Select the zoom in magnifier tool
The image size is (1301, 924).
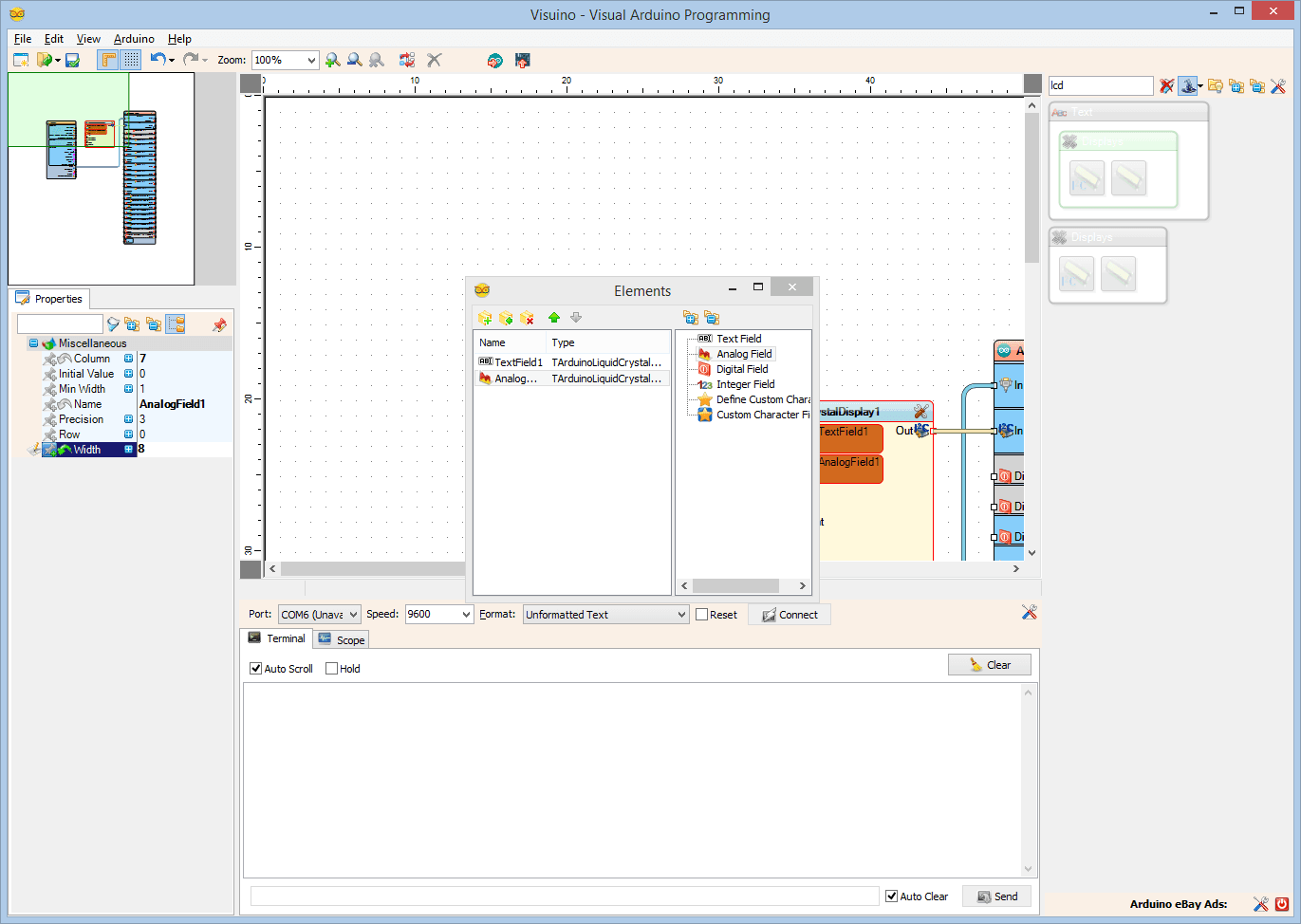click(x=332, y=59)
